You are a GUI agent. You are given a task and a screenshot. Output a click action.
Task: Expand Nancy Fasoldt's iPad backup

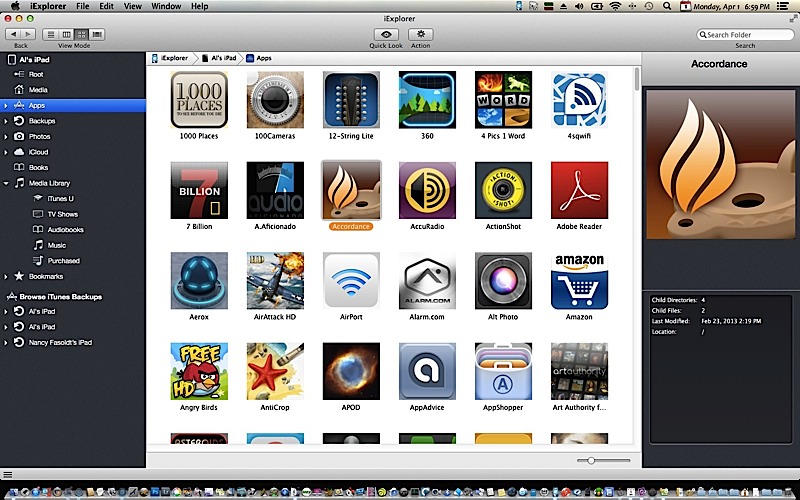[6, 343]
